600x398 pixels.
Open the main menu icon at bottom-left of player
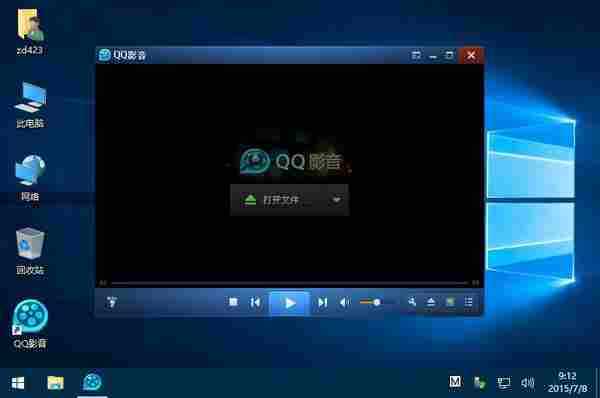111,302
